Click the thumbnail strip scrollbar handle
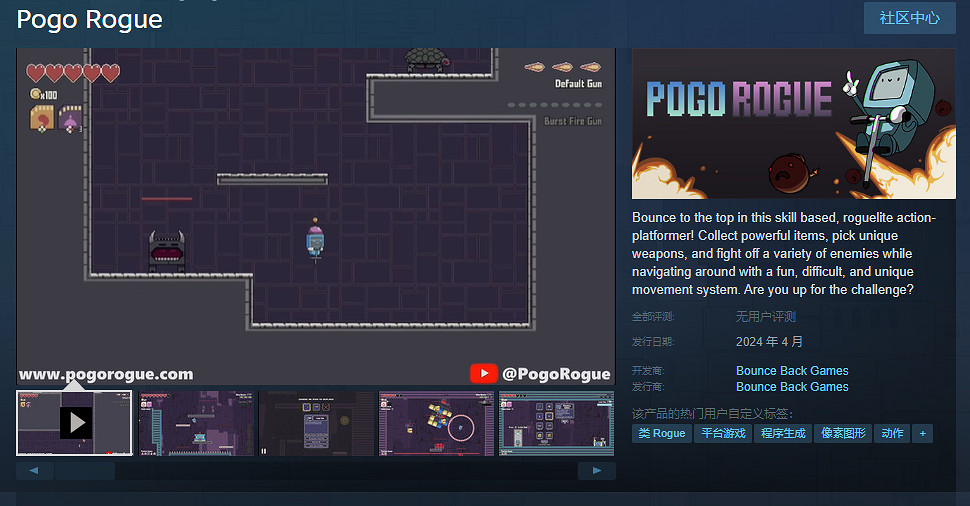The width and height of the screenshot is (970, 506). [85, 471]
